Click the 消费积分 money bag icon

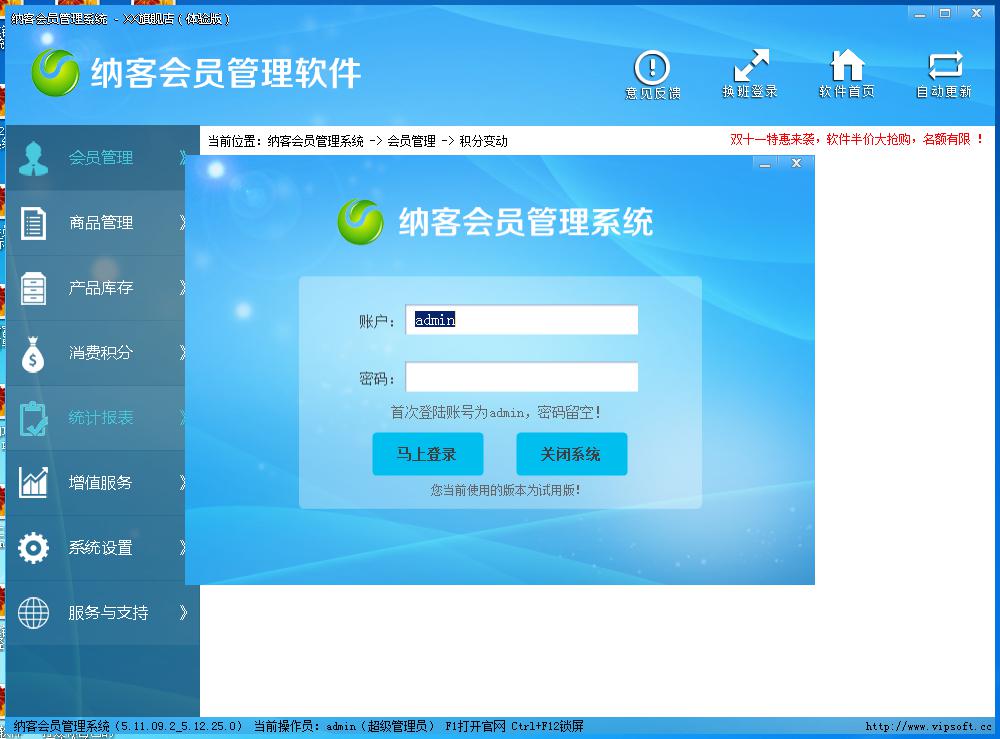[x=33, y=352]
